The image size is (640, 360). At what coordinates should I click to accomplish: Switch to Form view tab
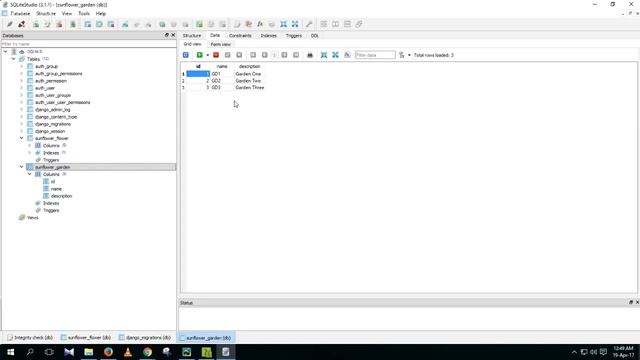220,44
